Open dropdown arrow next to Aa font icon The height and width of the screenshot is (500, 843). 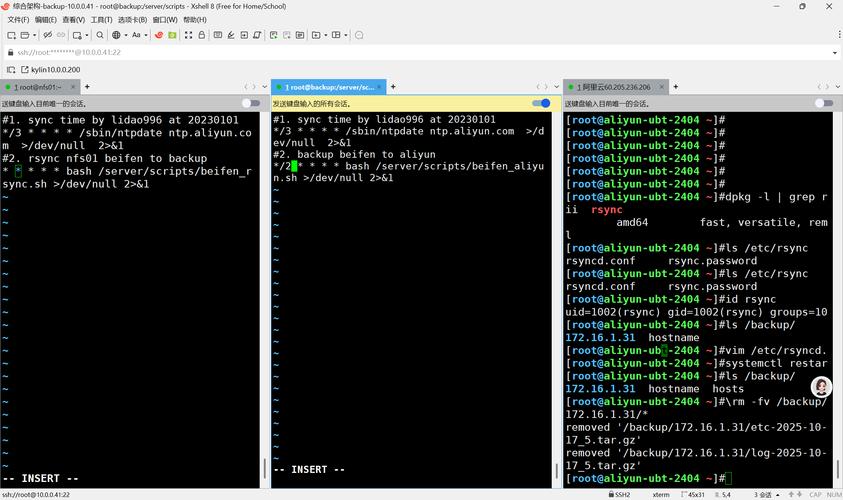(146, 35)
